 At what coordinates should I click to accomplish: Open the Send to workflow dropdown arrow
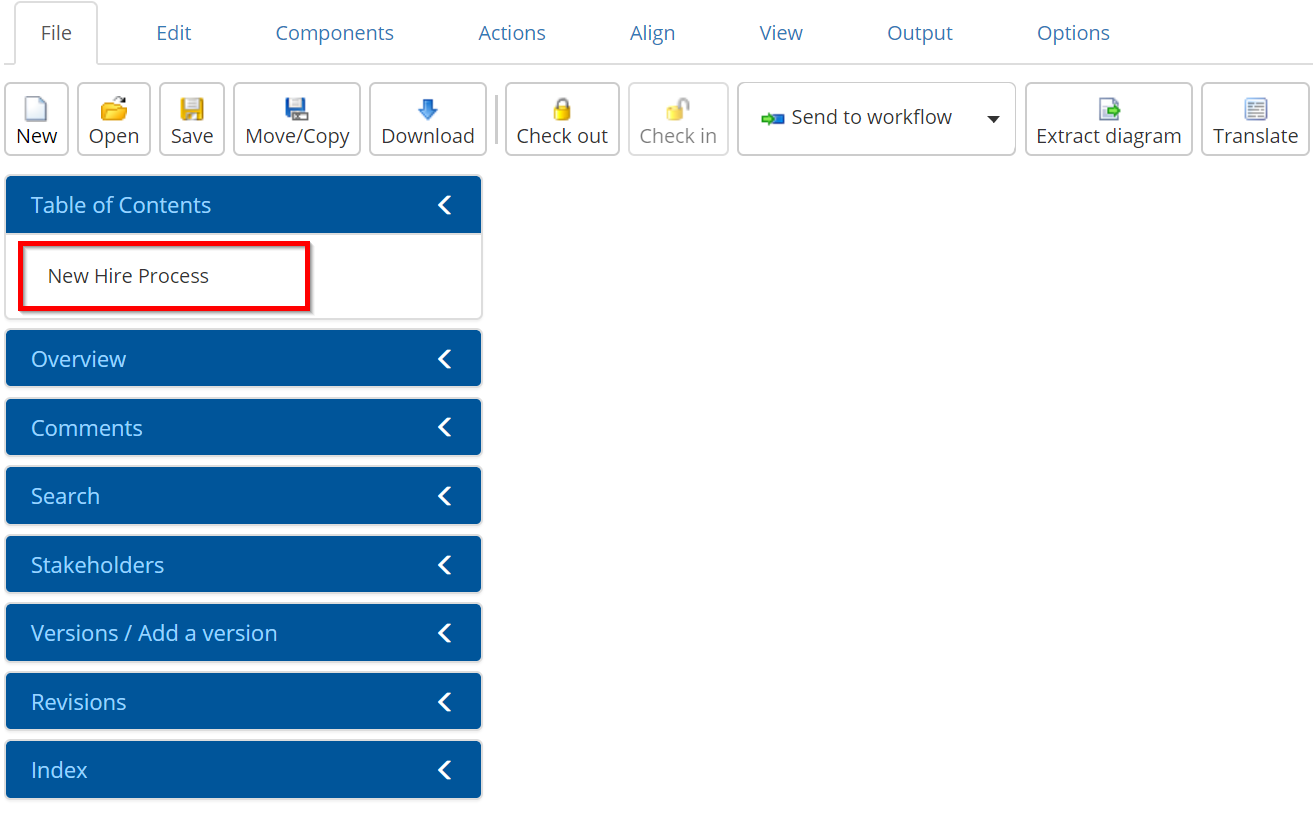(993, 119)
